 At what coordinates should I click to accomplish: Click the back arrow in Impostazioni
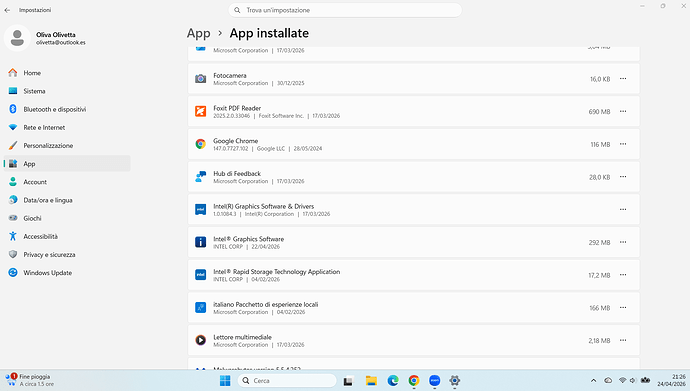[7, 10]
